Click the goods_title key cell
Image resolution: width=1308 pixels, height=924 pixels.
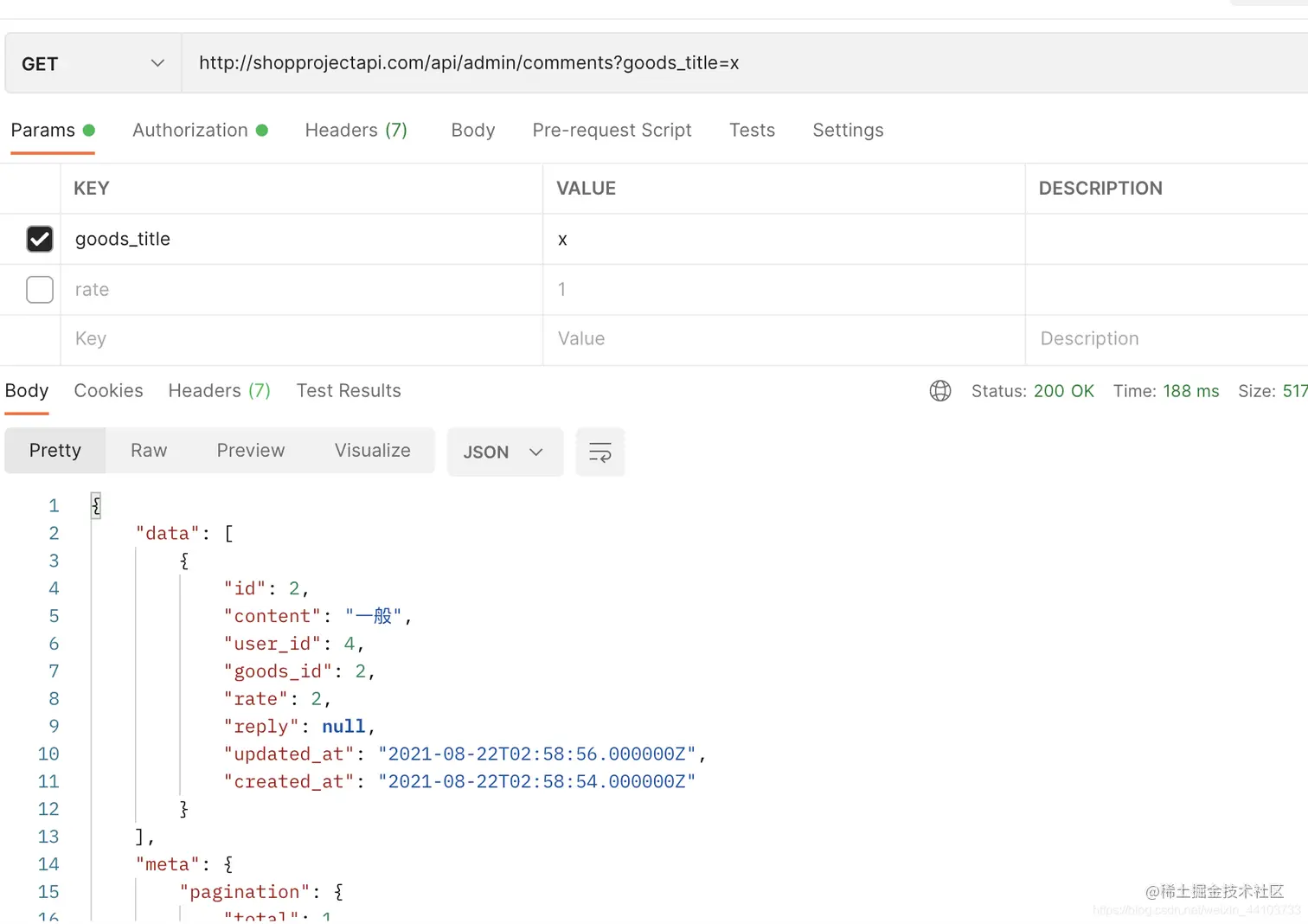[x=302, y=239]
